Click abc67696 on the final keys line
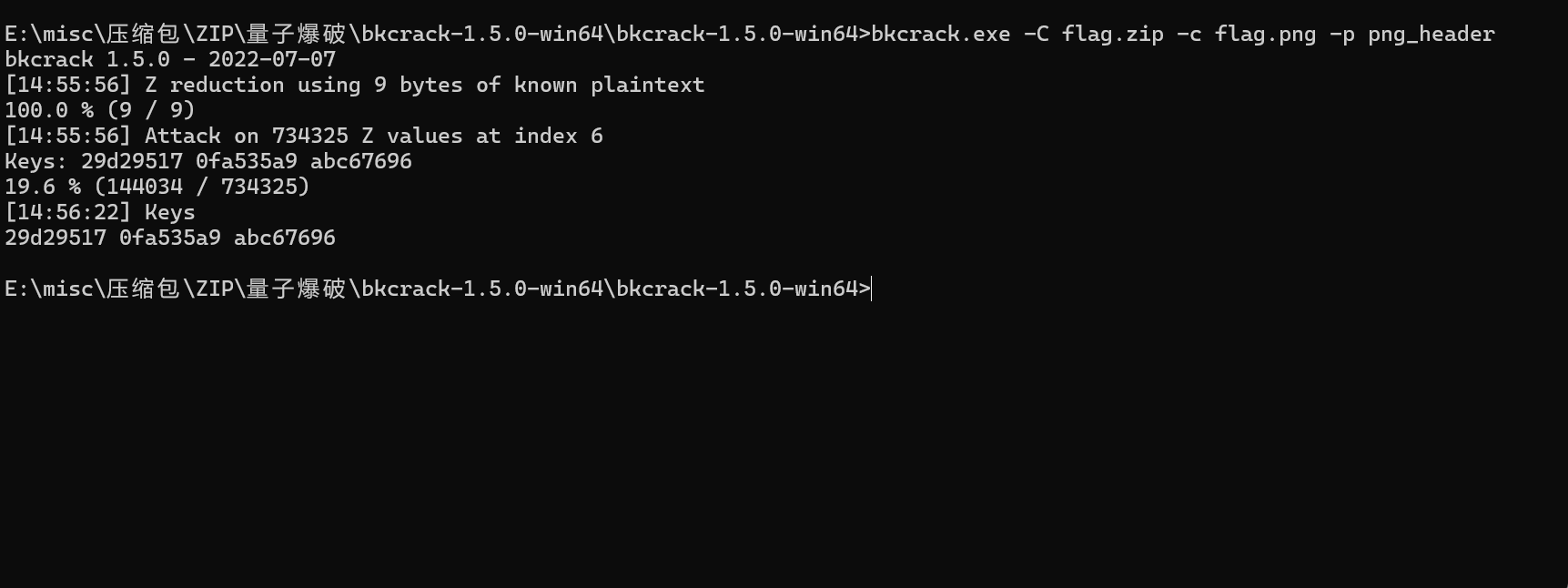The height and width of the screenshot is (588, 1568). 285,238
